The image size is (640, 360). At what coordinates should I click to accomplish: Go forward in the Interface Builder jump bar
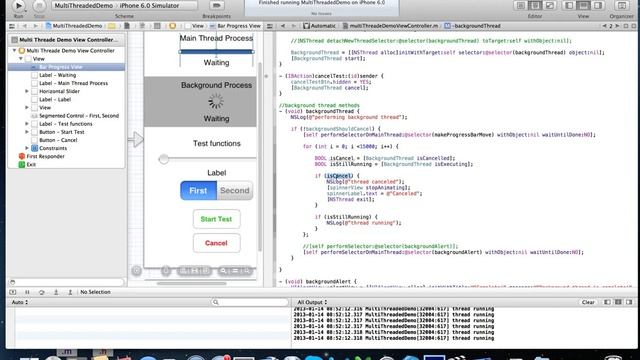pos(36,26)
